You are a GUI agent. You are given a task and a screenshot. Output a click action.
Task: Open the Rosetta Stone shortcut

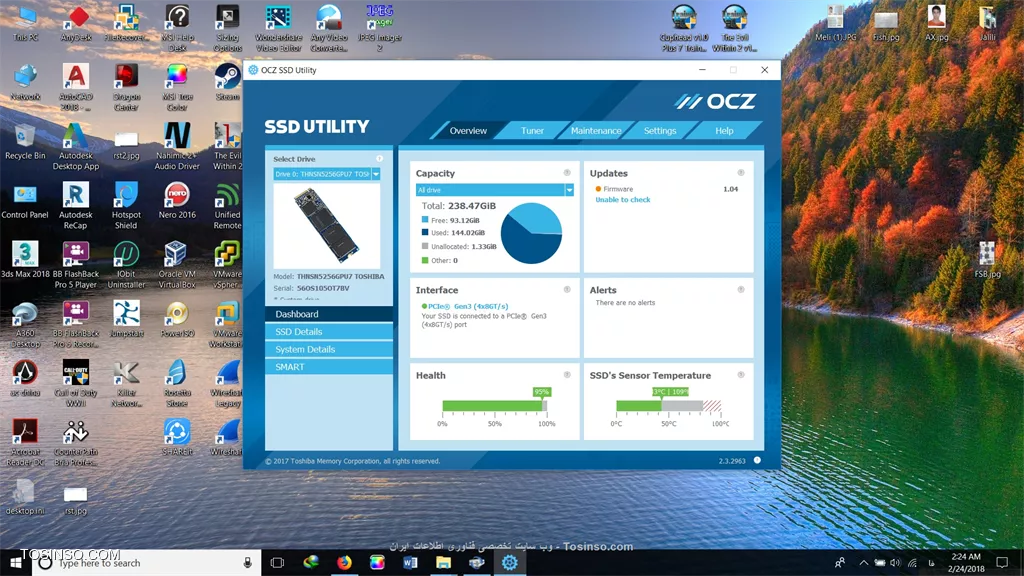(x=177, y=384)
